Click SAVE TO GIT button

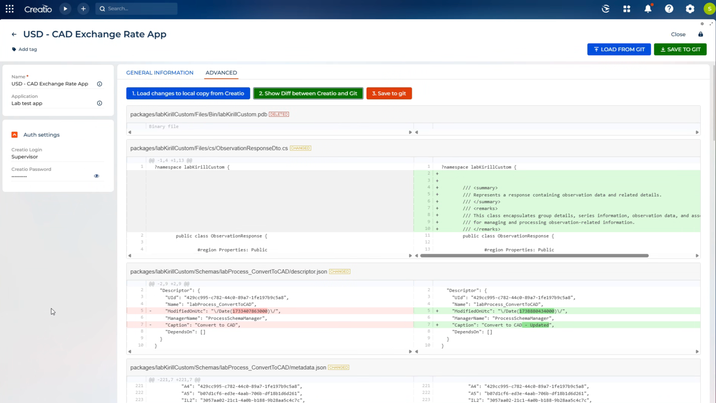click(x=680, y=49)
